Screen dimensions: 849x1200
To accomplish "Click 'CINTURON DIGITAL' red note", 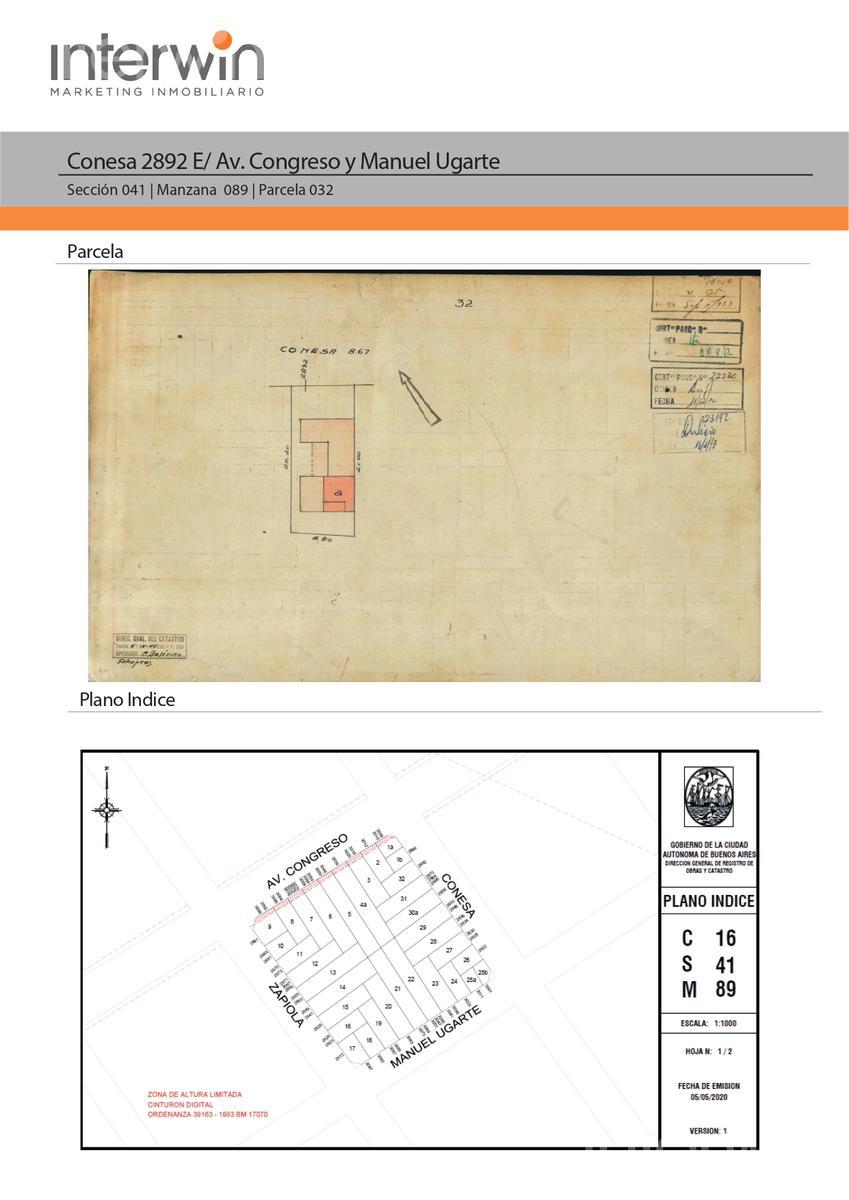I will tap(181, 1104).
